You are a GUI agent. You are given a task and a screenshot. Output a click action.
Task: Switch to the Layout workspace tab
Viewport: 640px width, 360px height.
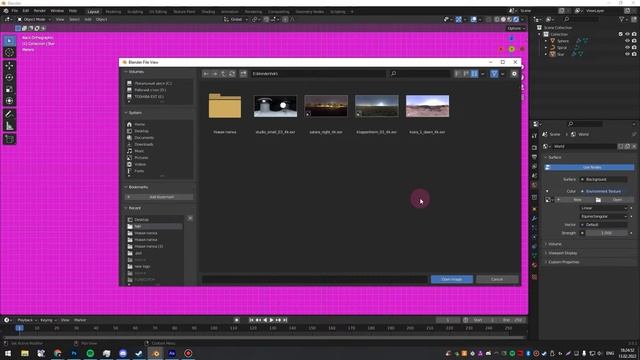tap(93, 12)
